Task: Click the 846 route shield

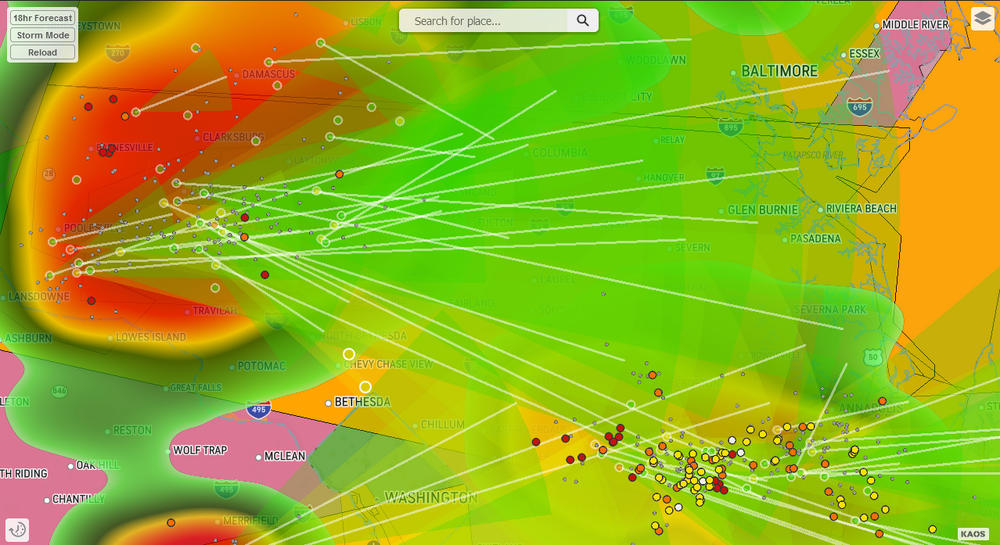Action: (59, 391)
